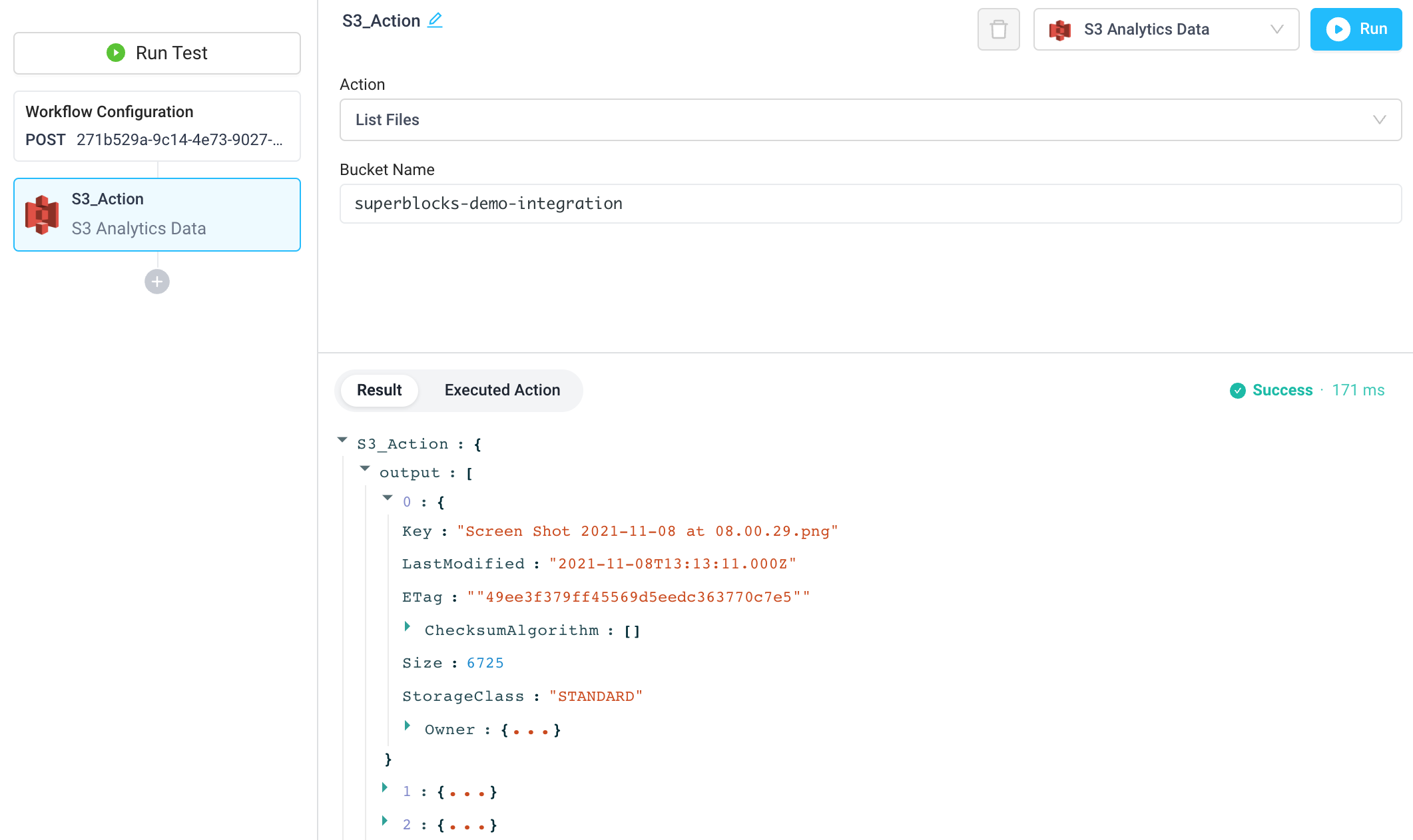The image size is (1413, 840).
Task: Click the Run Test button
Action: [x=156, y=53]
